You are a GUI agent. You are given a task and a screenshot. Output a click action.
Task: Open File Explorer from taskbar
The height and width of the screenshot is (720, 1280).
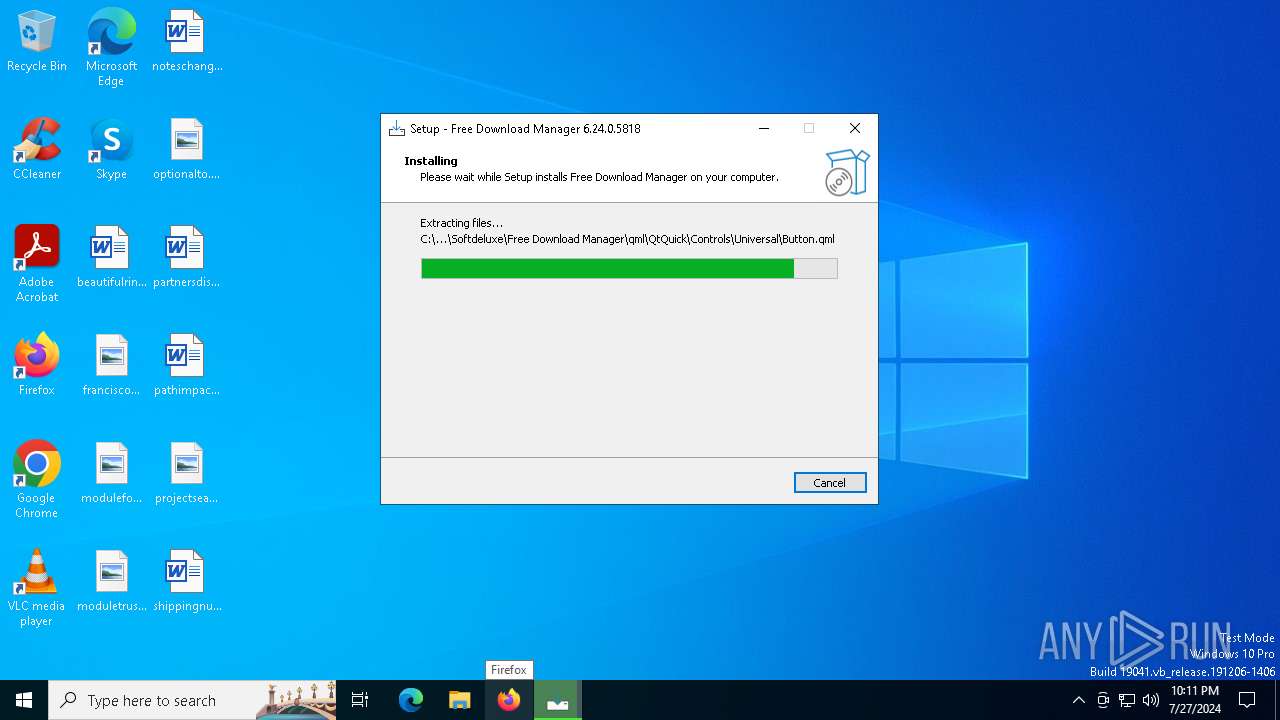click(459, 700)
